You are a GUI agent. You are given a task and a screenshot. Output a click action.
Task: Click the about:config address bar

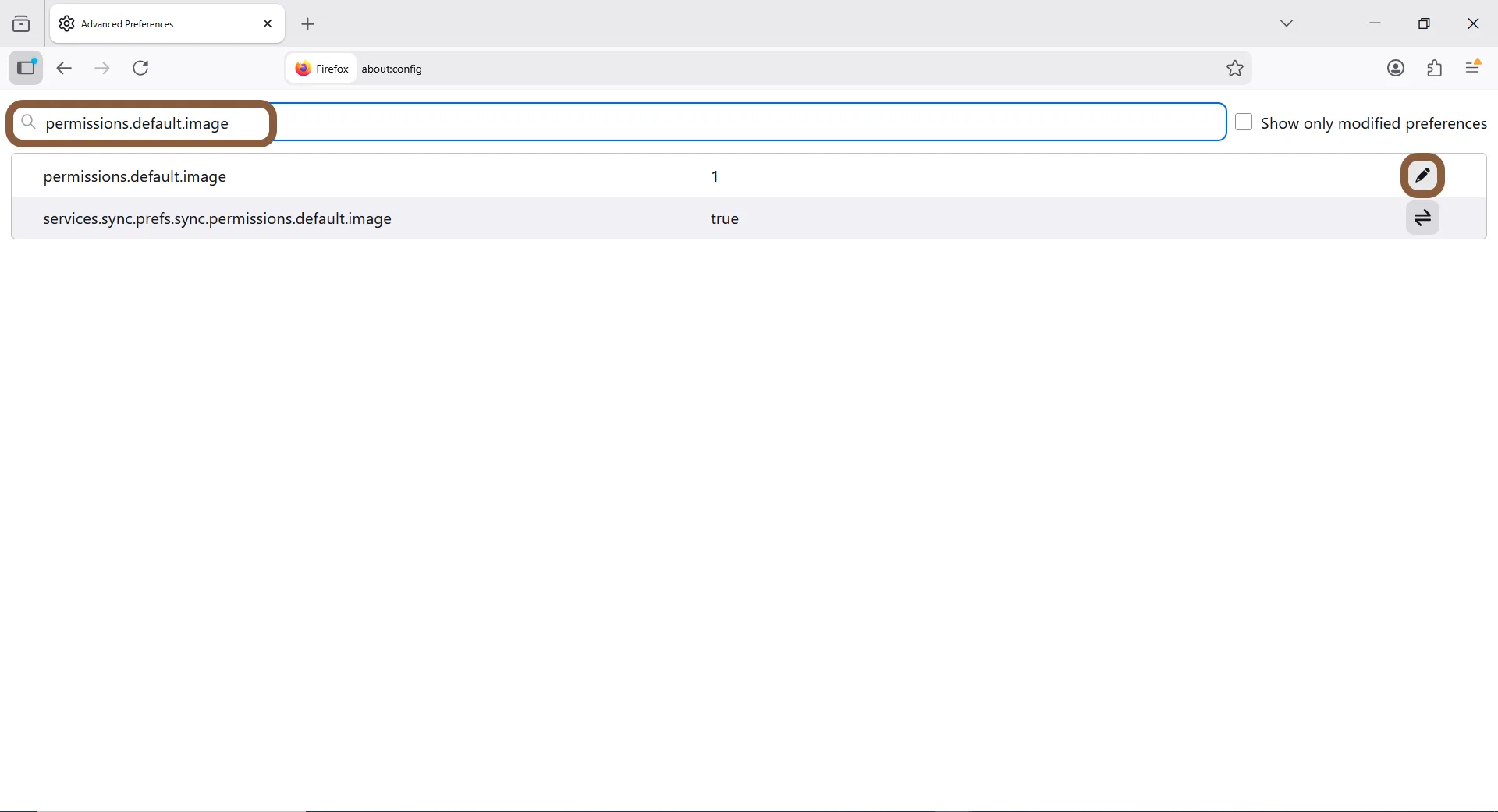(x=780, y=69)
